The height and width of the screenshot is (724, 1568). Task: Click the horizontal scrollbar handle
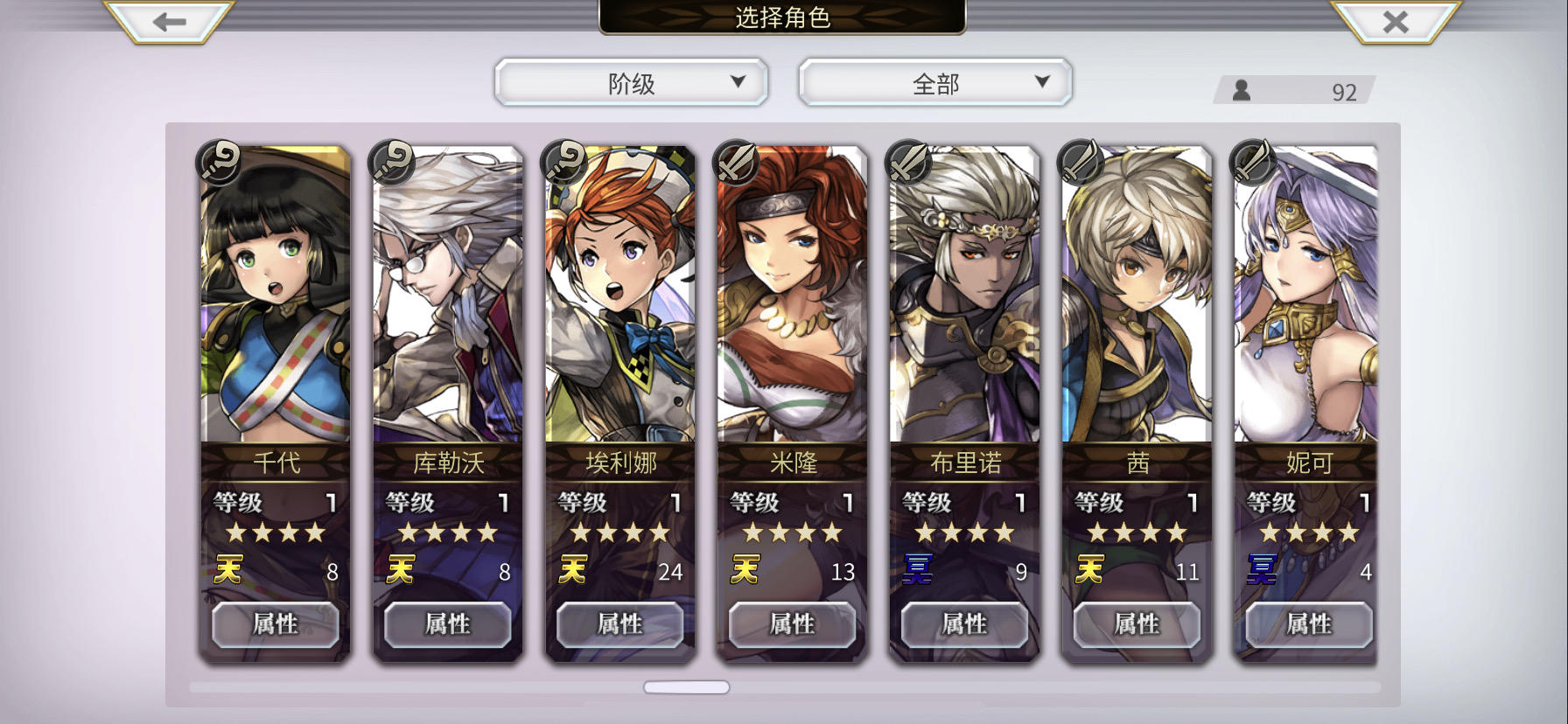pyautogui.click(x=687, y=687)
